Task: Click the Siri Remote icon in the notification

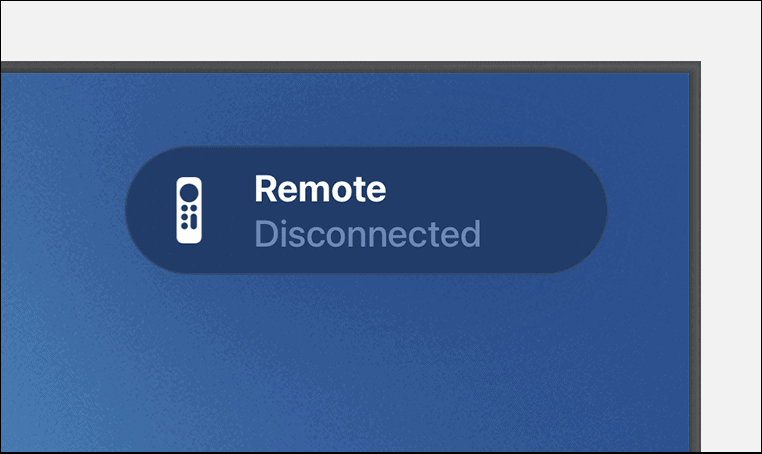Action: [189, 210]
